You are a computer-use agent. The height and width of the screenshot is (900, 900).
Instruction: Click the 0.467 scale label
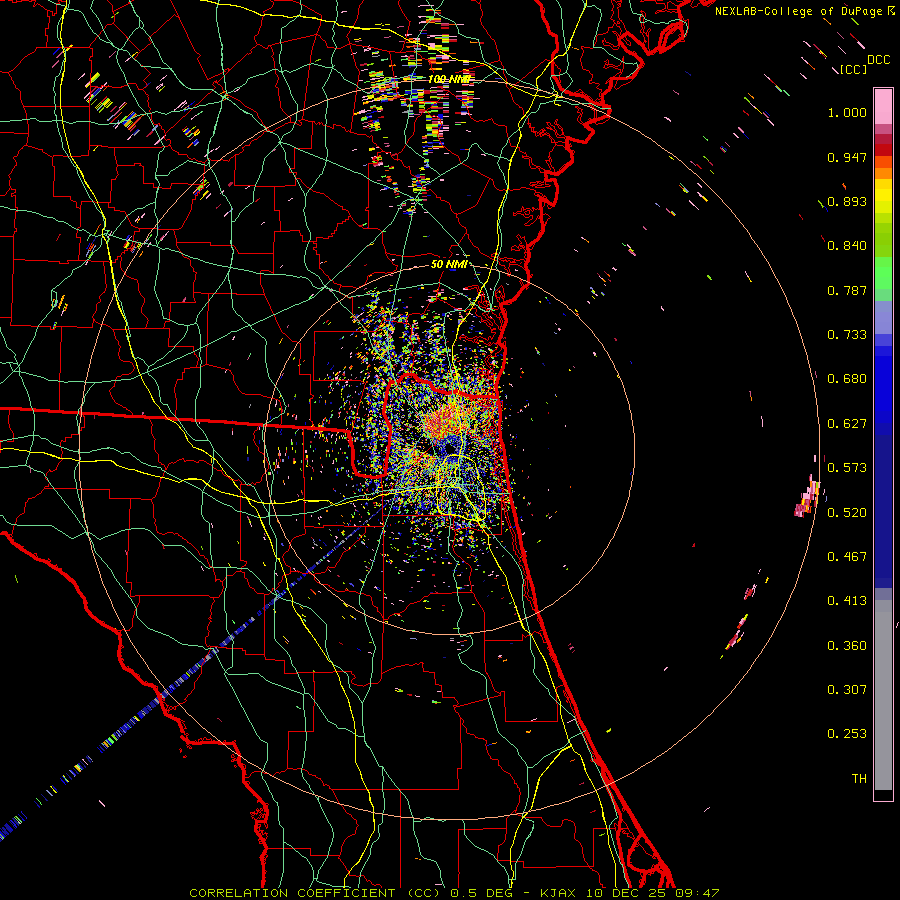(x=847, y=557)
